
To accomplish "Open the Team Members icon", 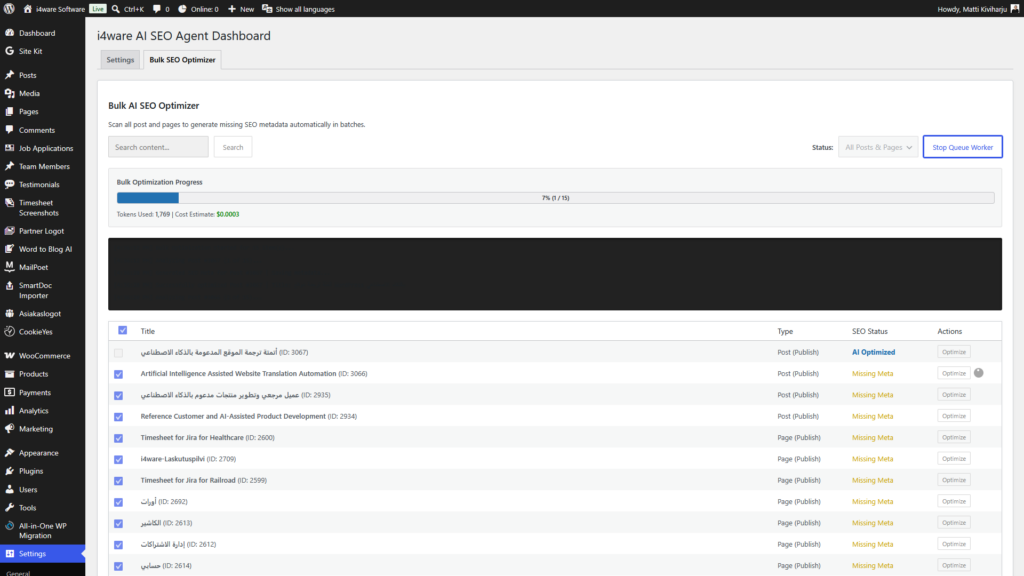I will 10,166.
